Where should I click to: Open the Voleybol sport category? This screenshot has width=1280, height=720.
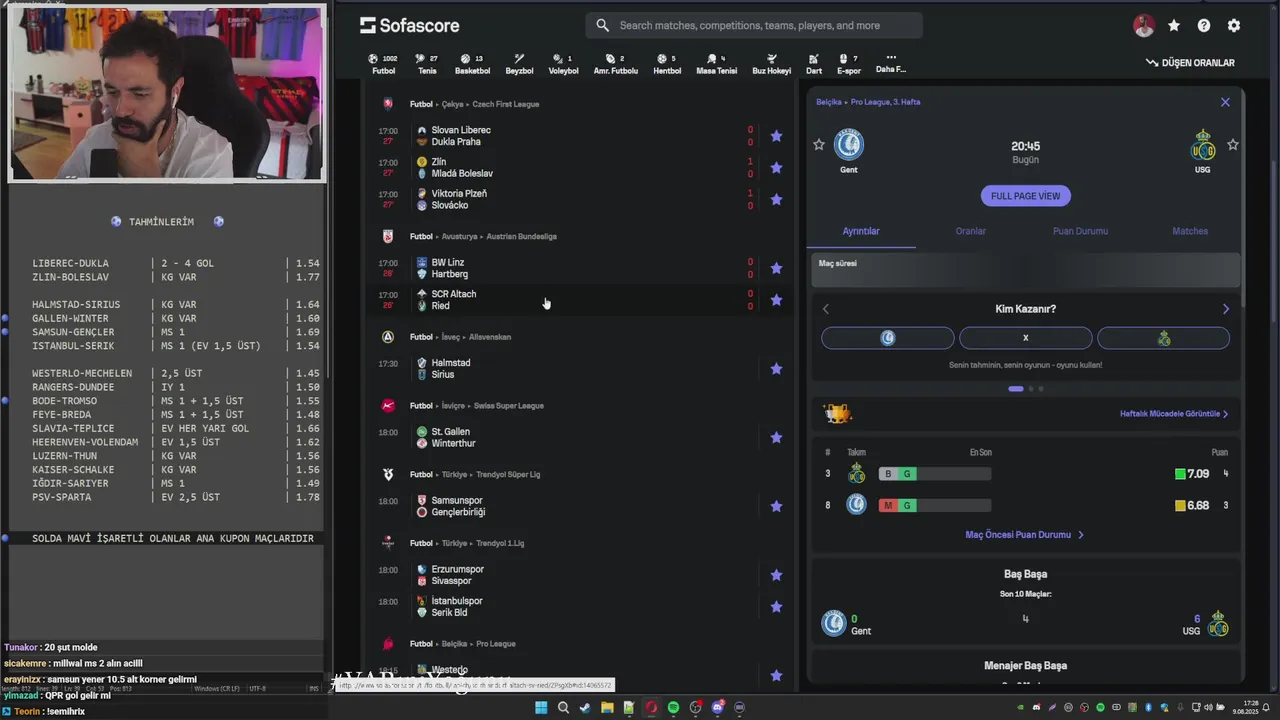[x=563, y=64]
